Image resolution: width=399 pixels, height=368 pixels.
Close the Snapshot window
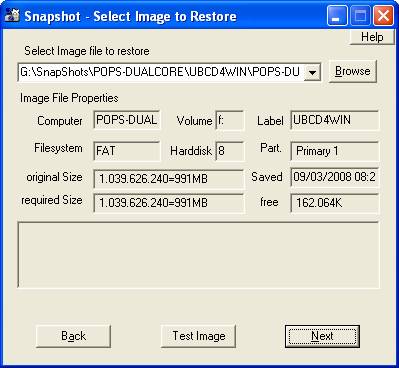[x=383, y=16]
